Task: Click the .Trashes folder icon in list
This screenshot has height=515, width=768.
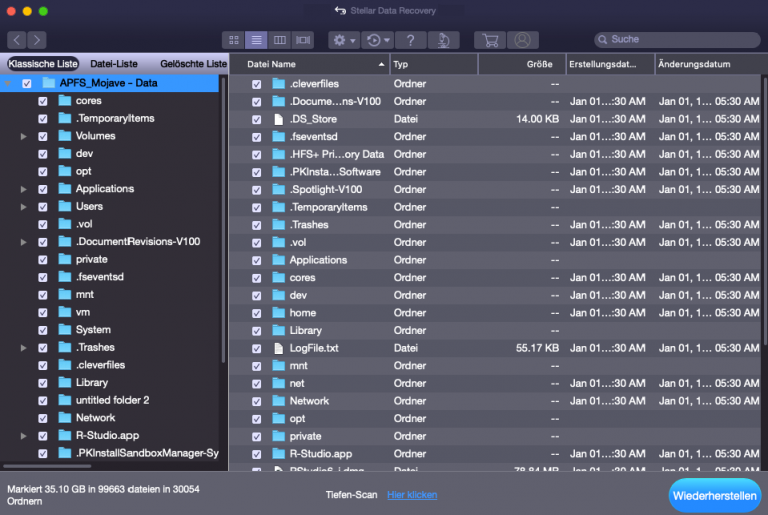Action: pyautogui.click(x=279, y=225)
